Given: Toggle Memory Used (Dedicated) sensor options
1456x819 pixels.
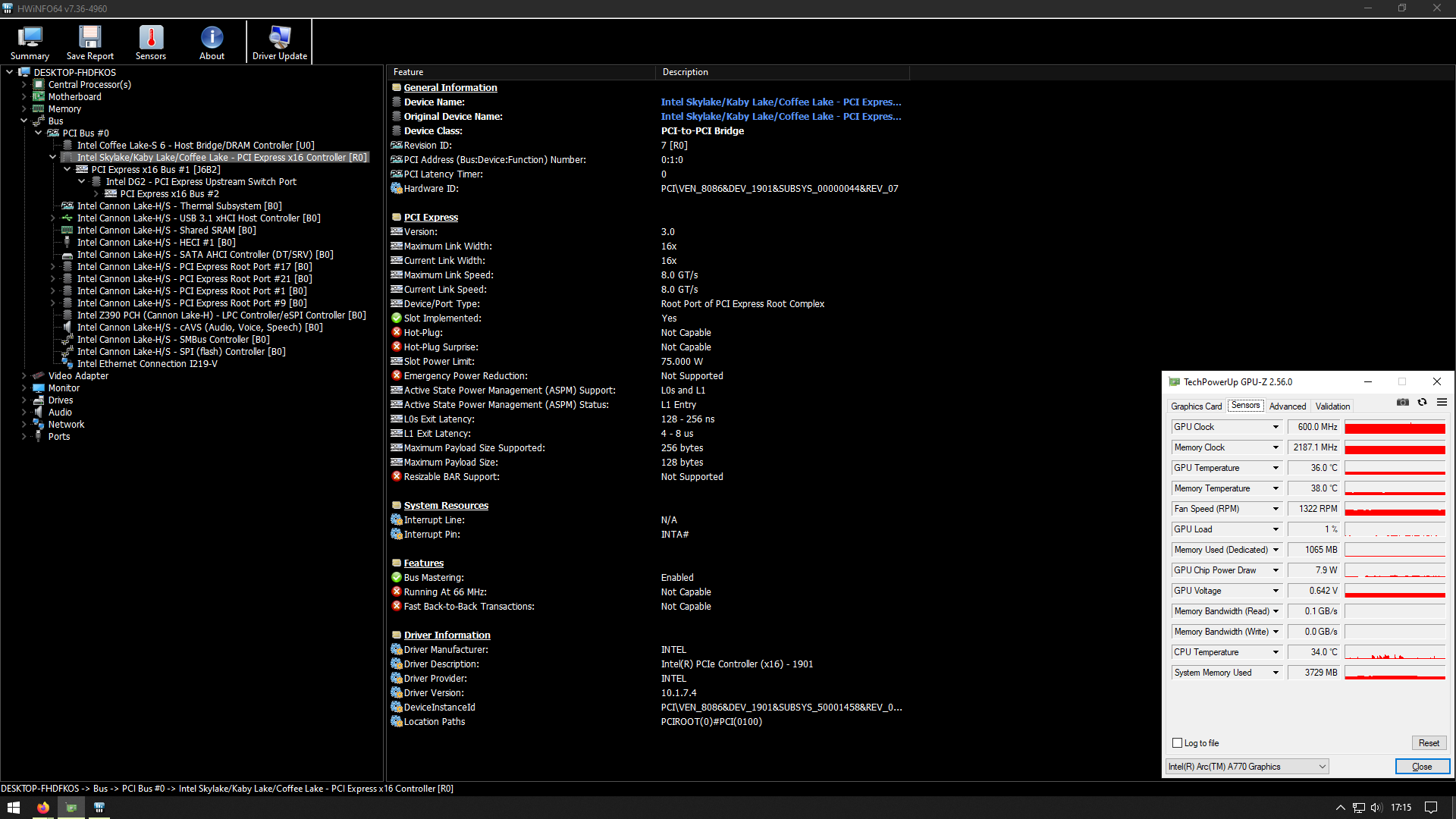Looking at the screenshot, I should [1274, 549].
